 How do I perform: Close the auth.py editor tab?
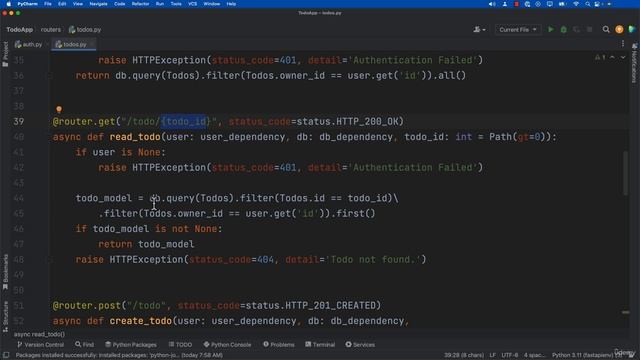[47, 44]
